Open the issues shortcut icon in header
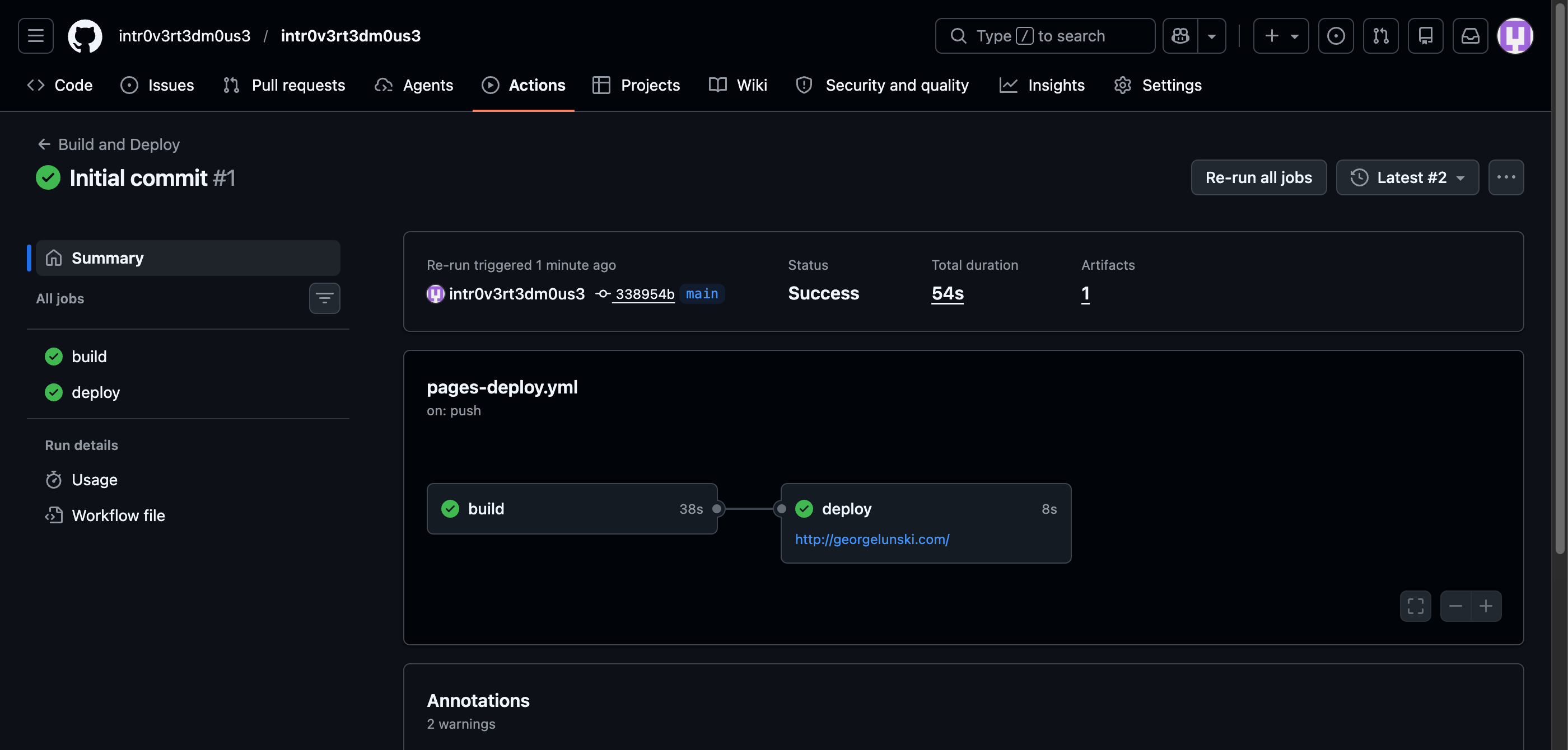Viewport: 1568px width, 750px height. pyautogui.click(x=1336, y=36)
